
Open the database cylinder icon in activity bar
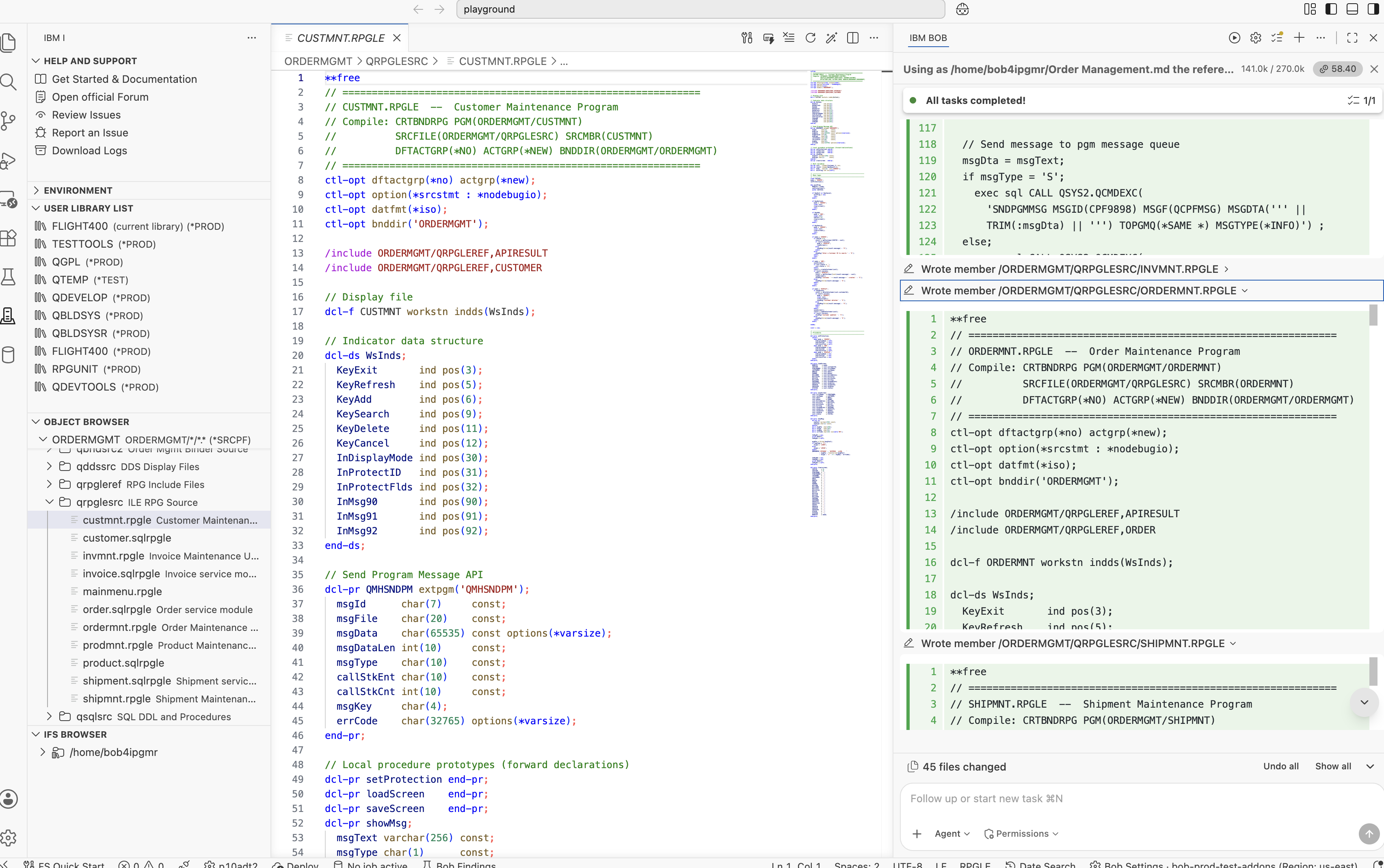pyautogui.click(x=8, y=355)
